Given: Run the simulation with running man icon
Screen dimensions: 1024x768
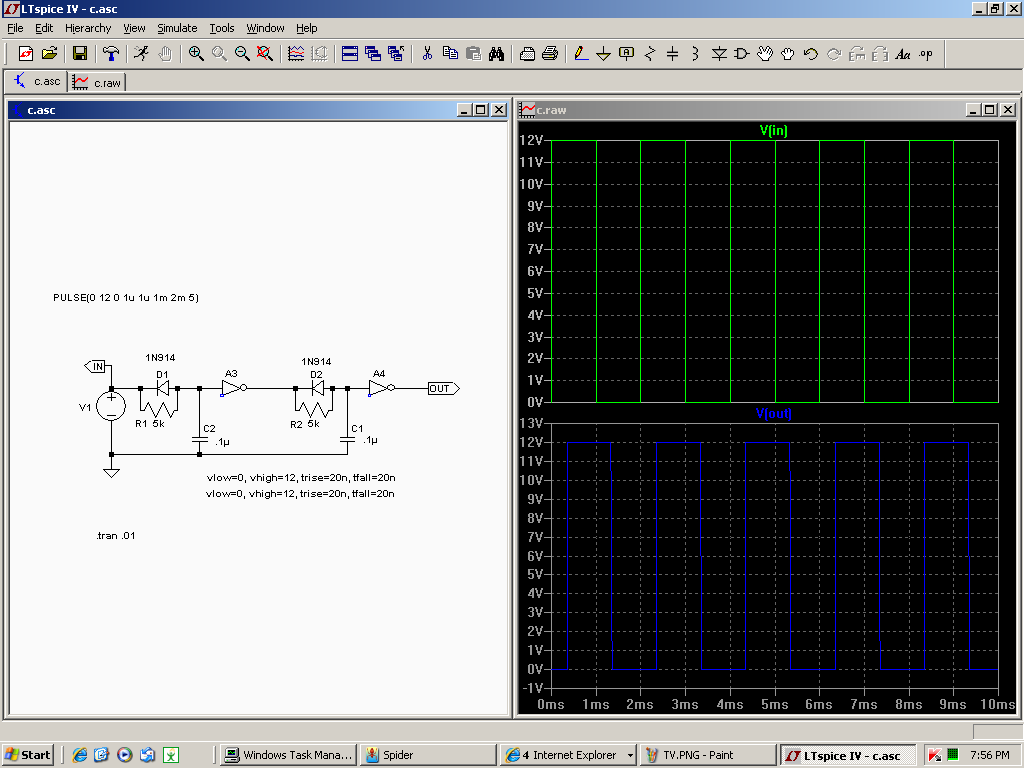Looking at the screenshot, I should 141,54.
